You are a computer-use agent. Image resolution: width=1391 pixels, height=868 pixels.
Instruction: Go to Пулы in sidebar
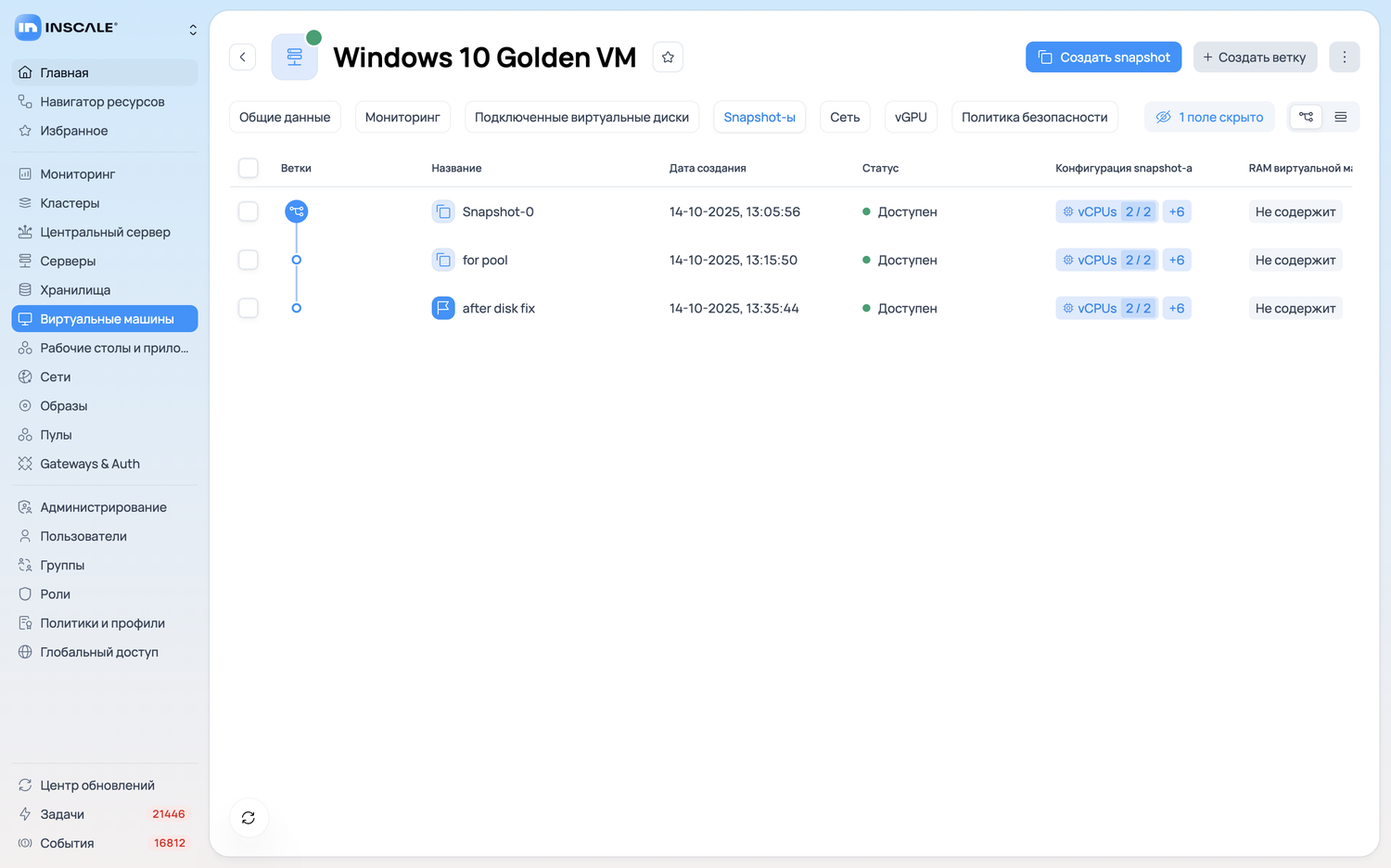pos(105,435)
